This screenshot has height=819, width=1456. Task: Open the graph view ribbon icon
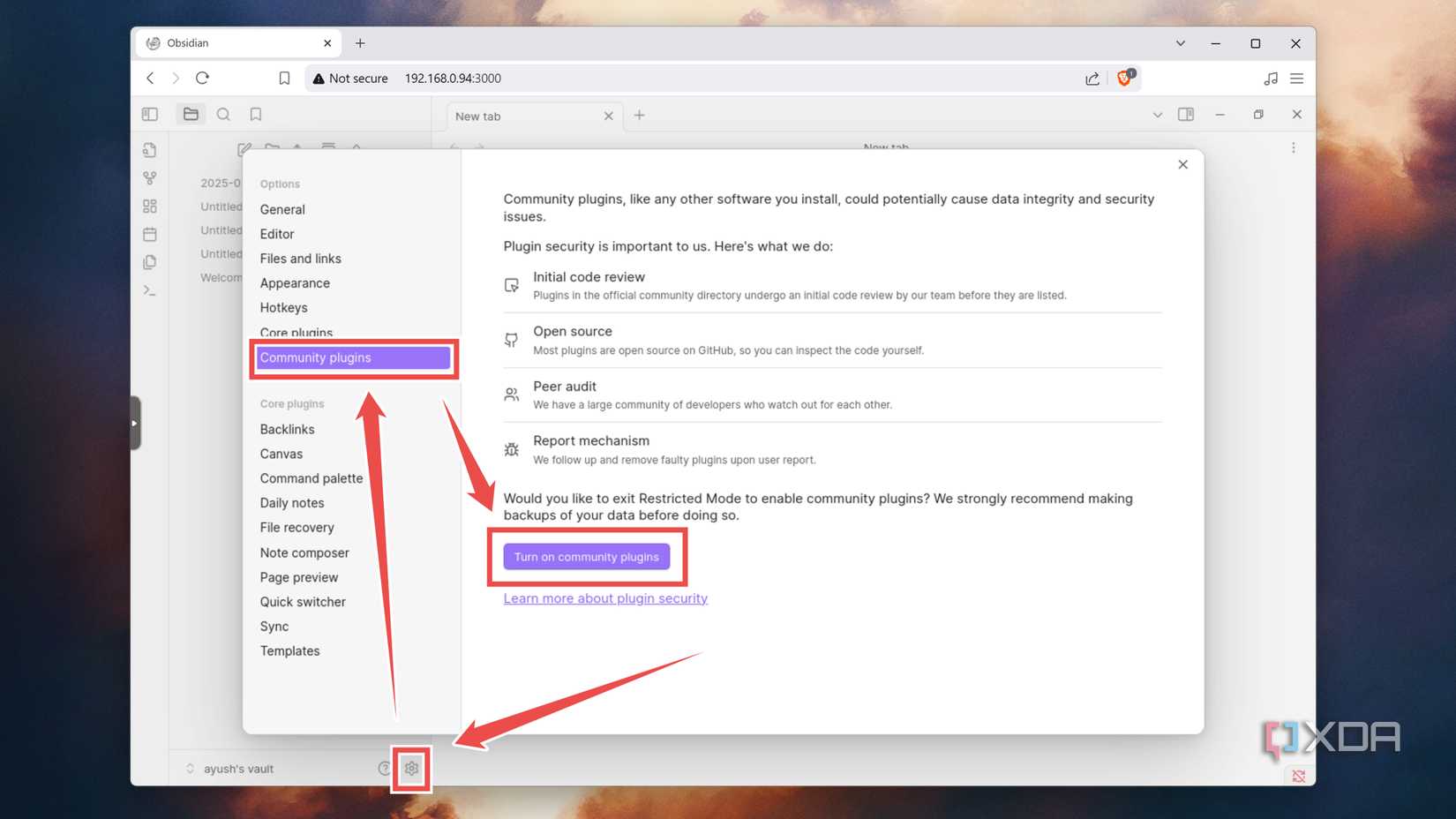point(150,178)
